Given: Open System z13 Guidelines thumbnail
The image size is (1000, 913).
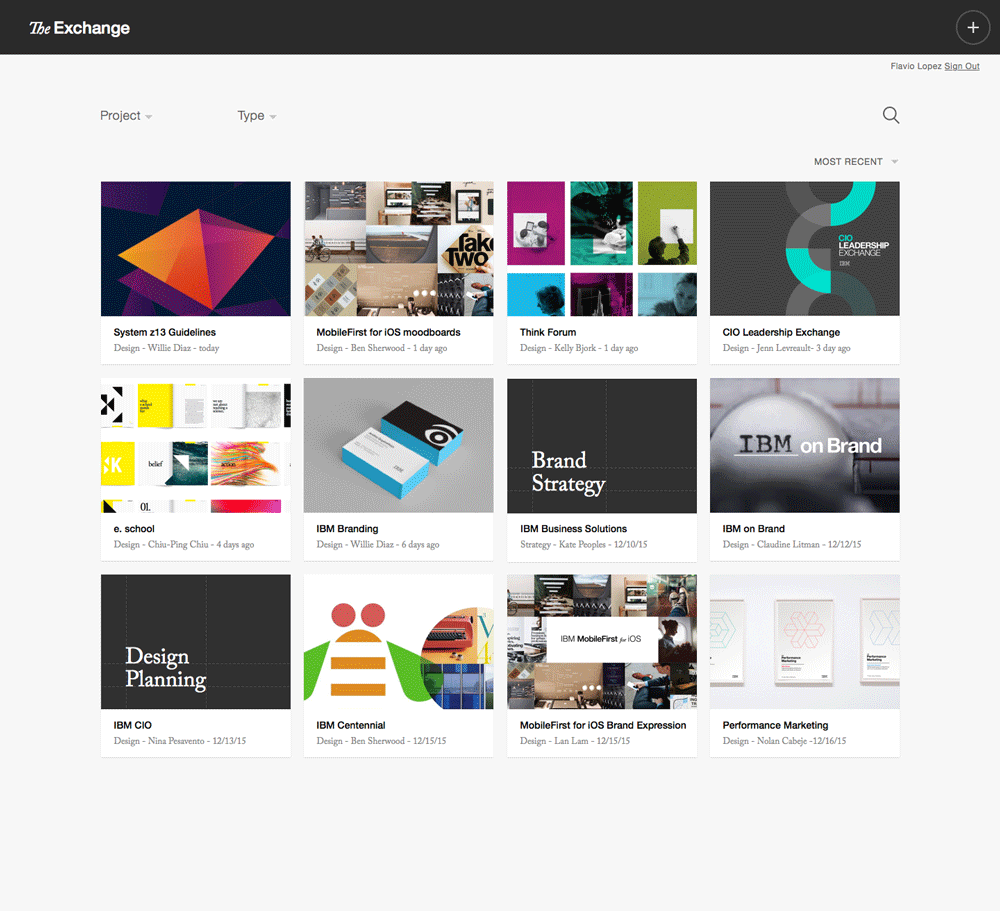Looking at the screenshot, I should [196, 249].
